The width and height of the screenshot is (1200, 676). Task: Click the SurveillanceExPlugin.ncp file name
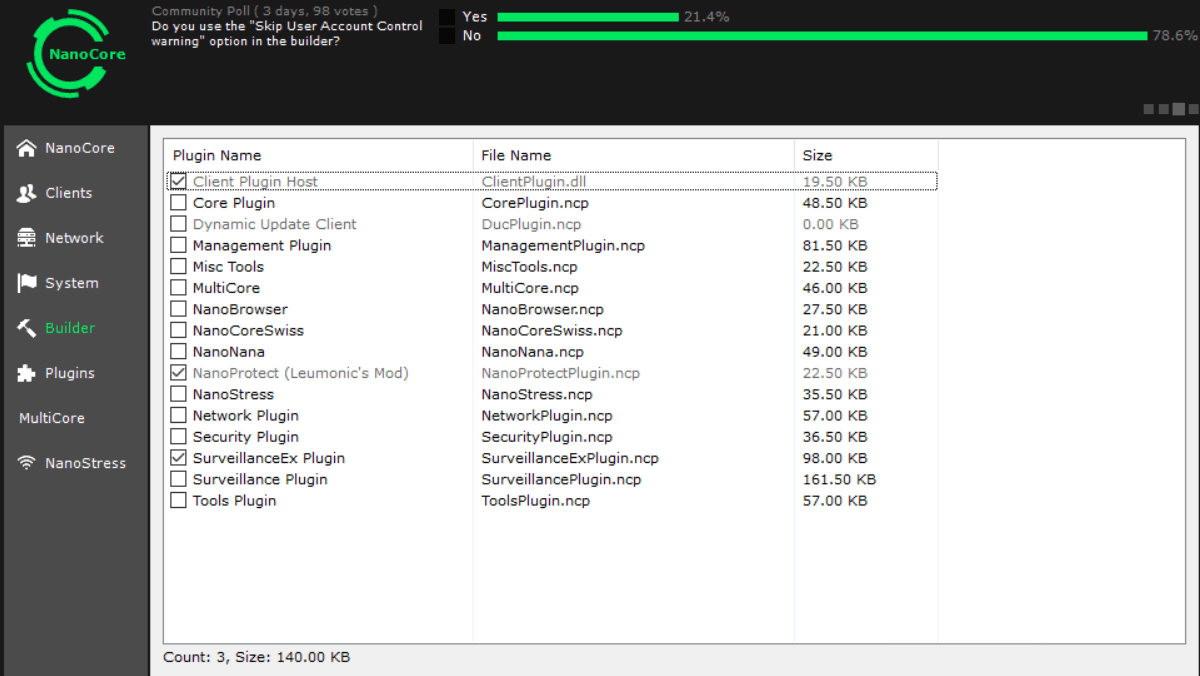[x=570, y=458]
